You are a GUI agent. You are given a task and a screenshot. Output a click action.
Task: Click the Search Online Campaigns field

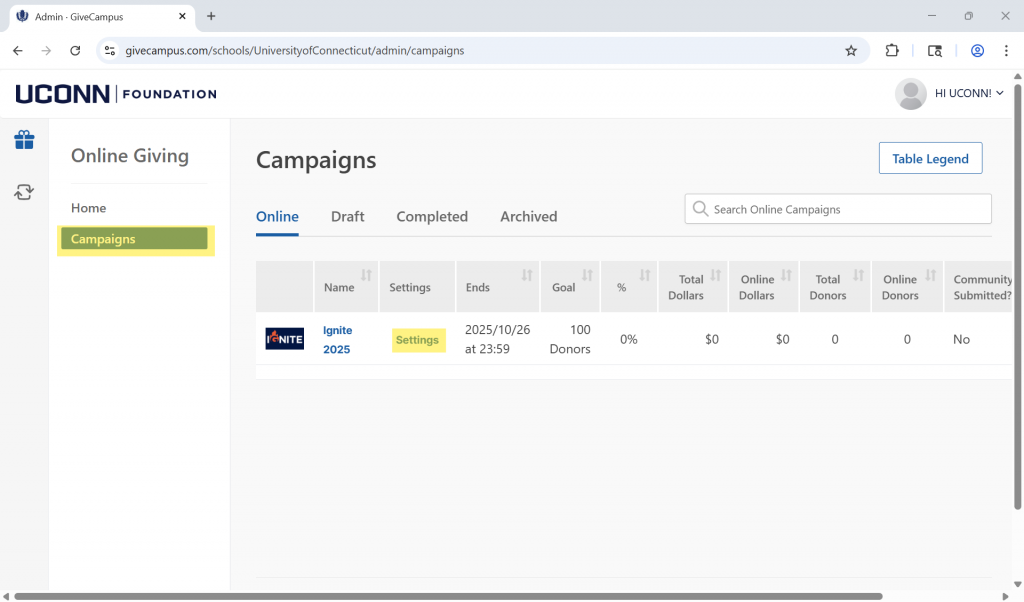coord(838,210)
